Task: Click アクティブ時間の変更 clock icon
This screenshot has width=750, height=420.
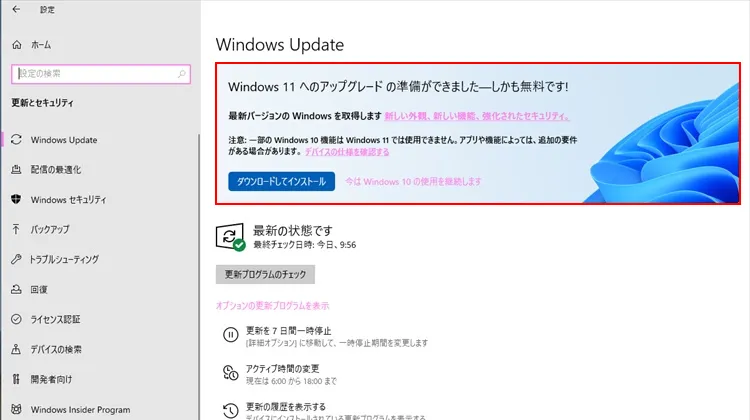Action: pyautogui.click(x=231, y=373)
